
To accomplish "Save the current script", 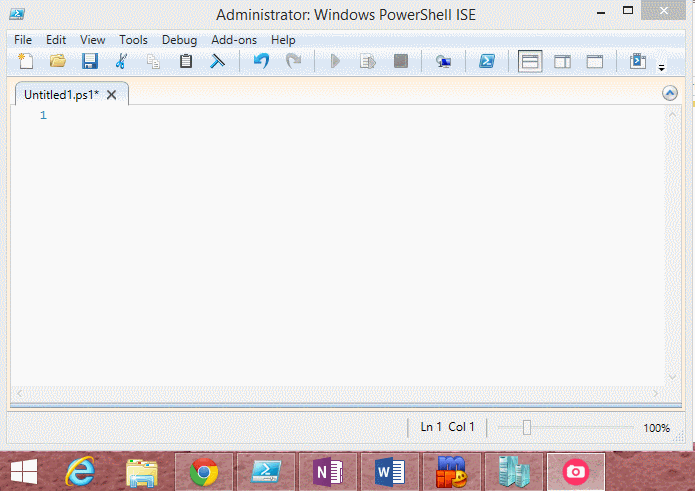I will (x=90, y=61).
